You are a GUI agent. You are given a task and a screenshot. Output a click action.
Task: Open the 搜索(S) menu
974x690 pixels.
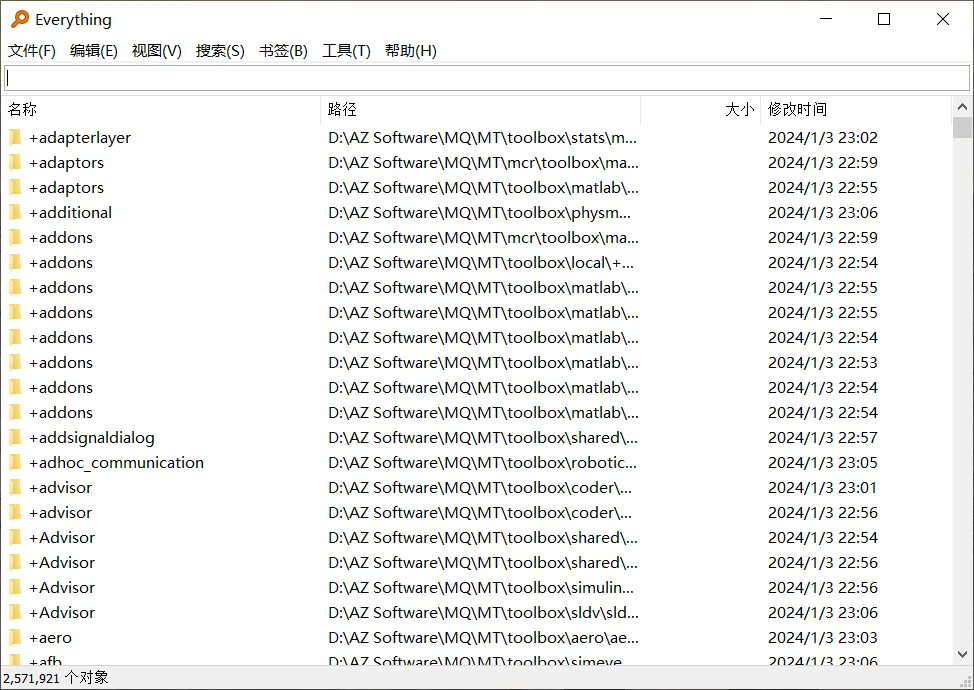click(x=220, y=51)
